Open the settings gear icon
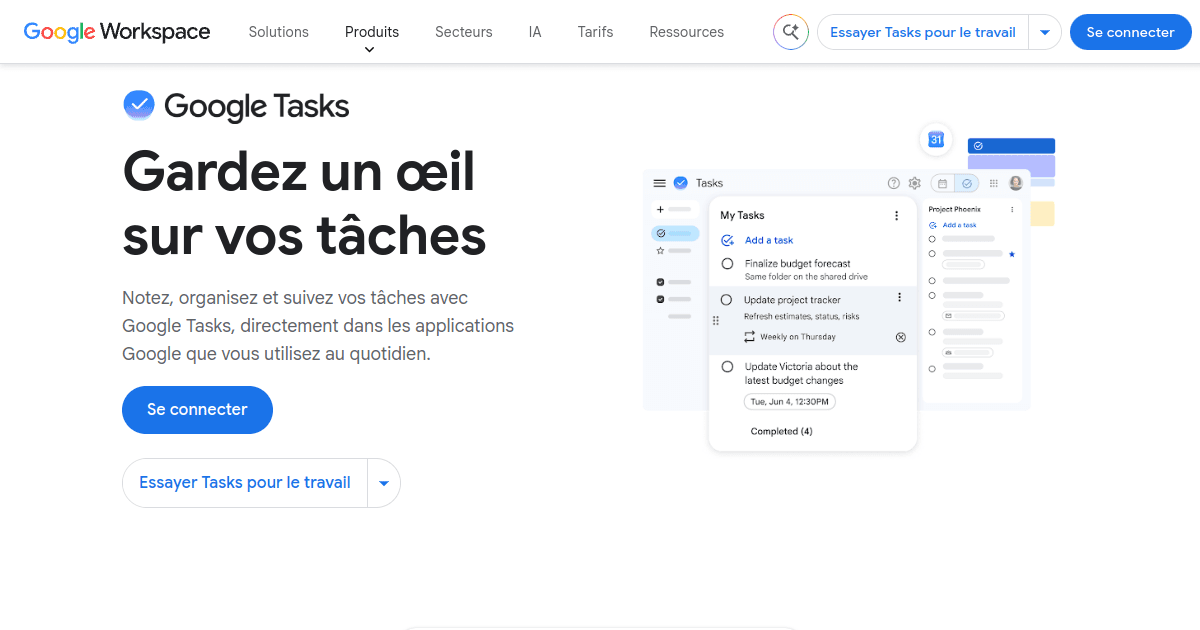 click(x=914, y=183)
